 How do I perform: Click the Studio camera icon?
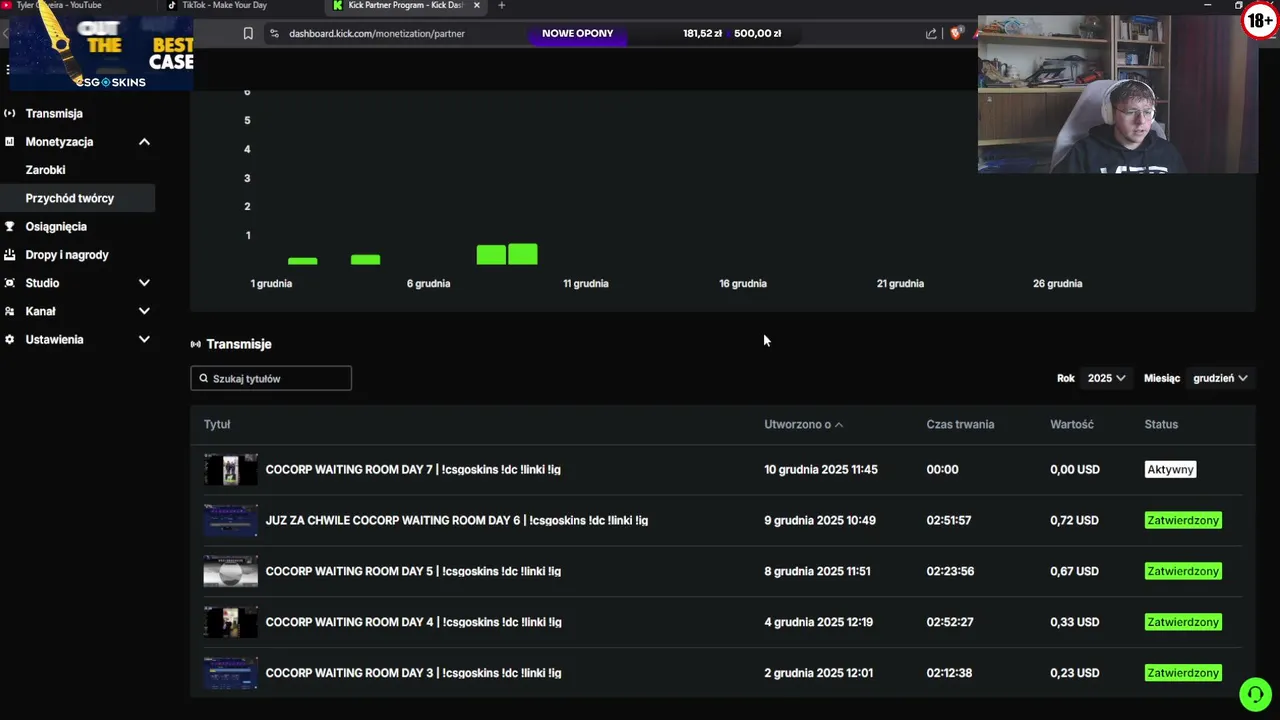10,283
